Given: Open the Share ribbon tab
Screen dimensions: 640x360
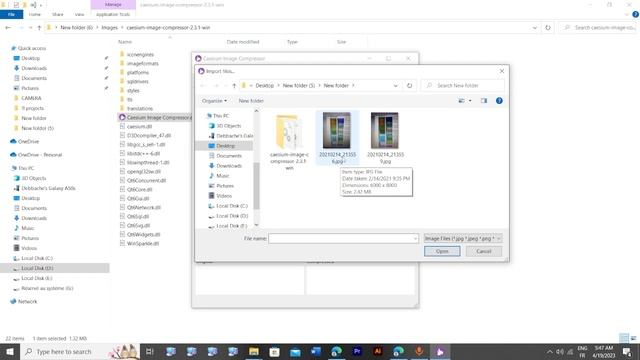Looking at the screenshot, I should [58, 14].
